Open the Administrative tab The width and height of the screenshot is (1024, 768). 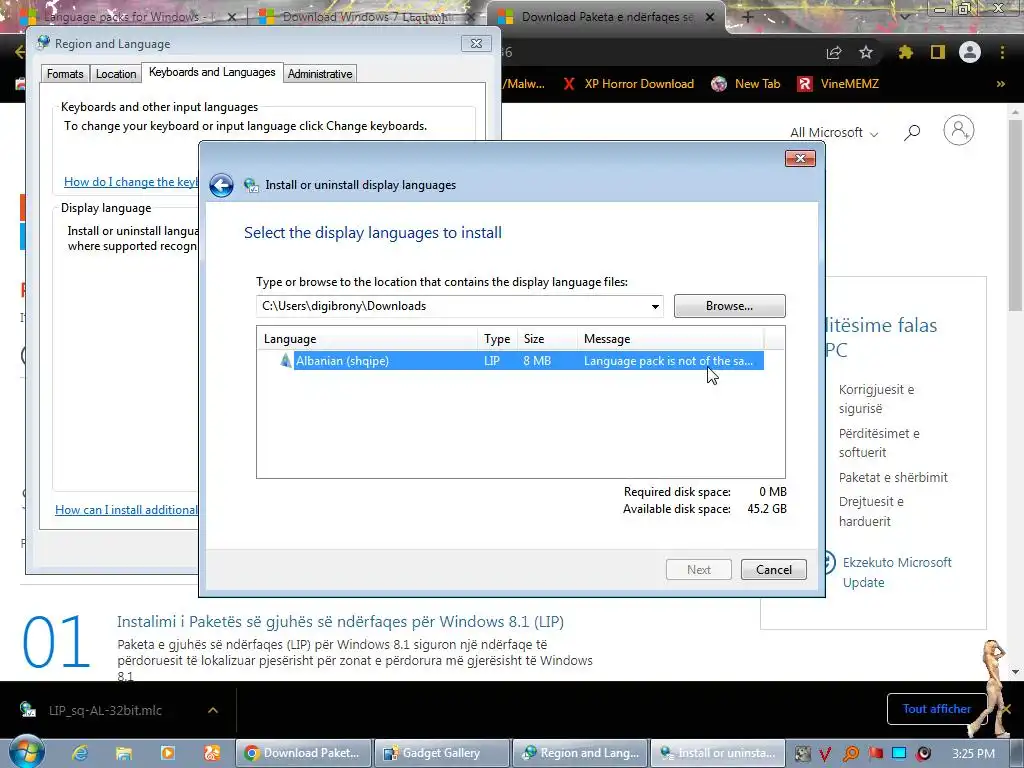click(x=320, y=74)
